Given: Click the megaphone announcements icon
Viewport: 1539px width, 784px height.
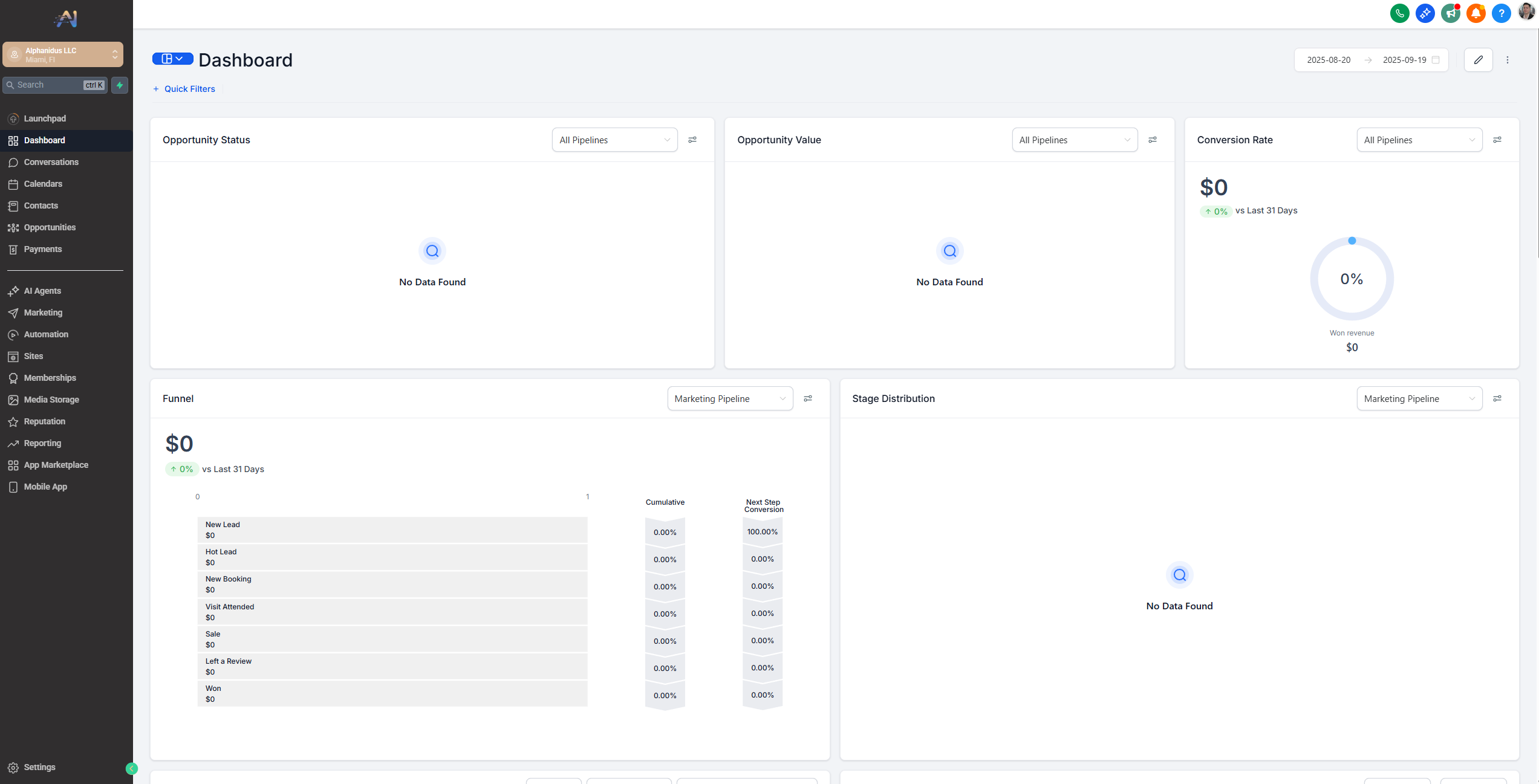Looking at the screenshot, I should (x=1450, y=13).
